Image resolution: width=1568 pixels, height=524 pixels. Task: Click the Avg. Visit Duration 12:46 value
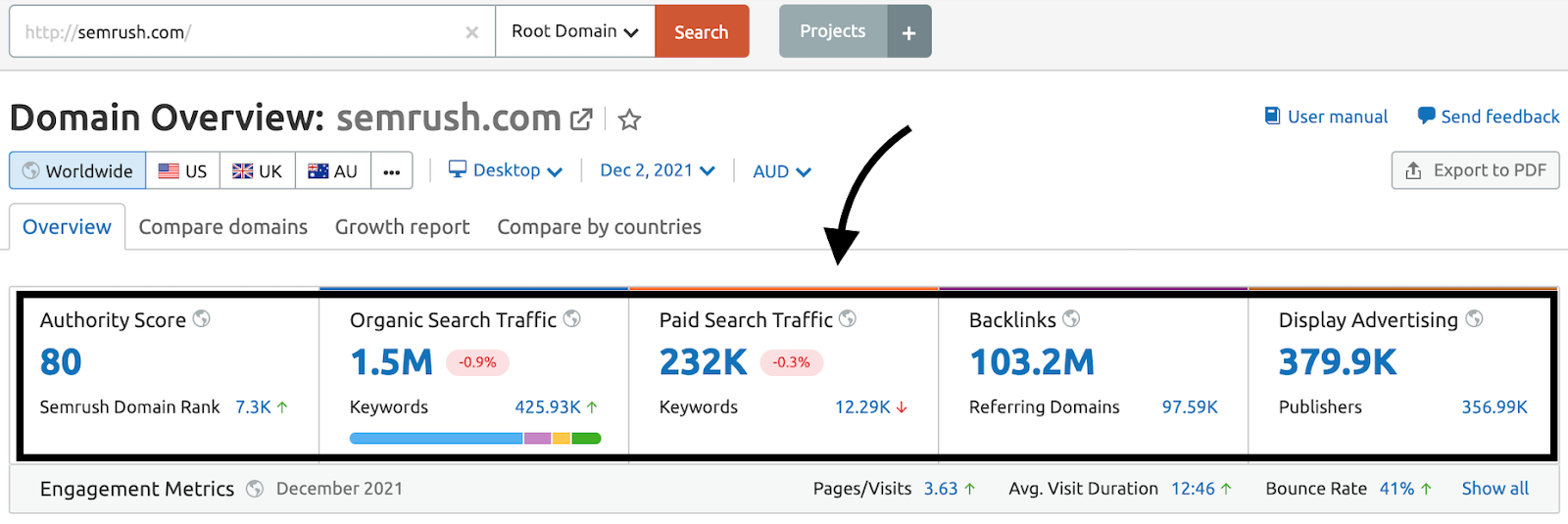tap(1193, 488)
